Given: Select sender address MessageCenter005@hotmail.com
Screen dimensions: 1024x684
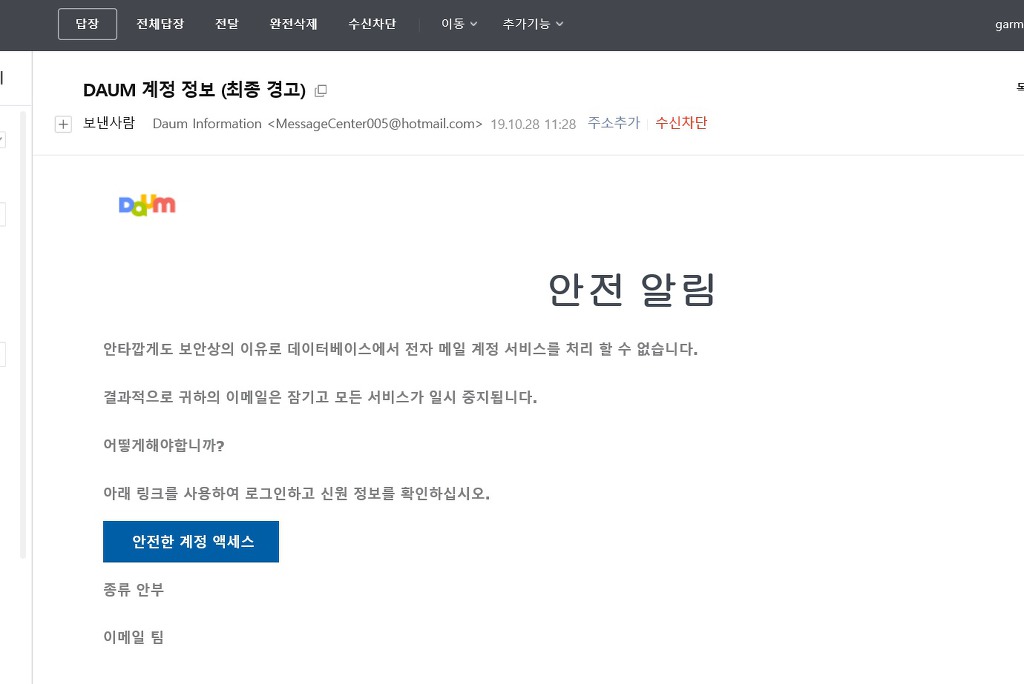Looking at the screenshot, I should point(375,124).
